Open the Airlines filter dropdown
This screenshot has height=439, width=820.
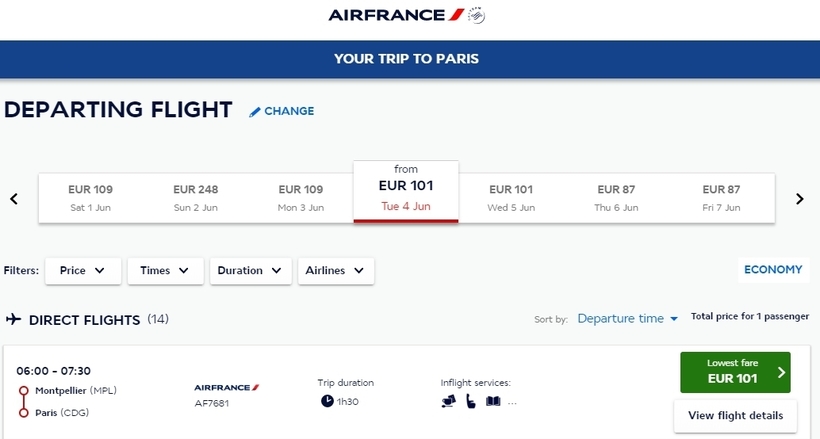[336, 271]
